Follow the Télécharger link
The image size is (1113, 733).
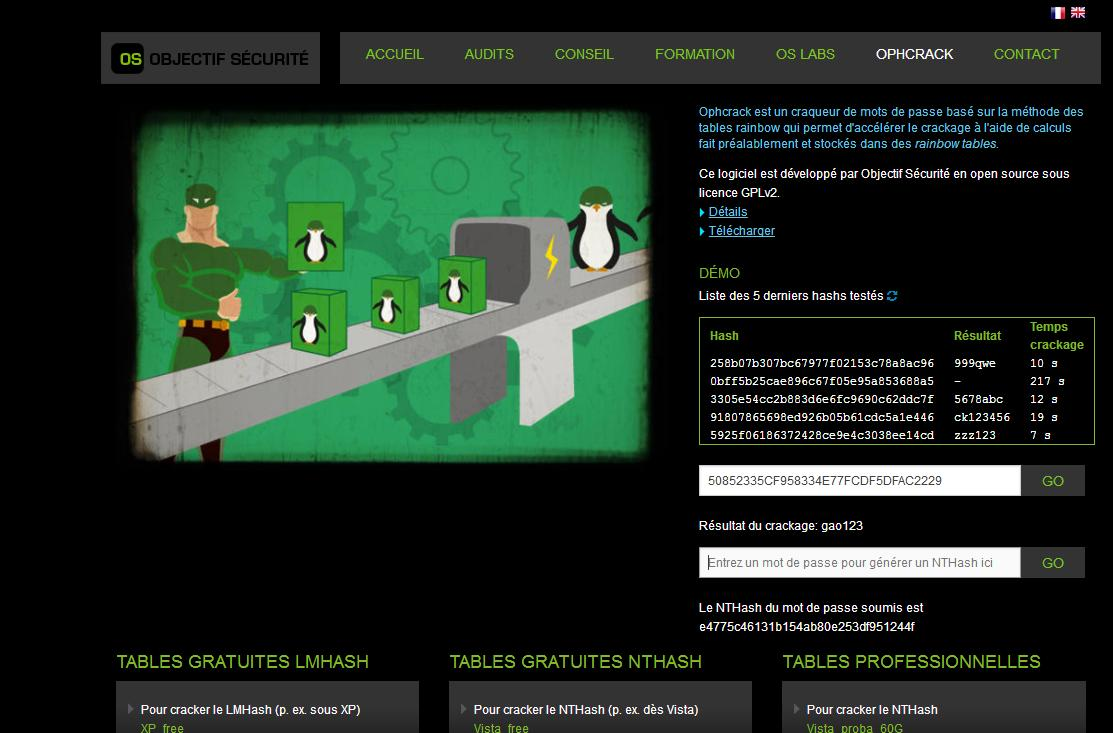741,231
